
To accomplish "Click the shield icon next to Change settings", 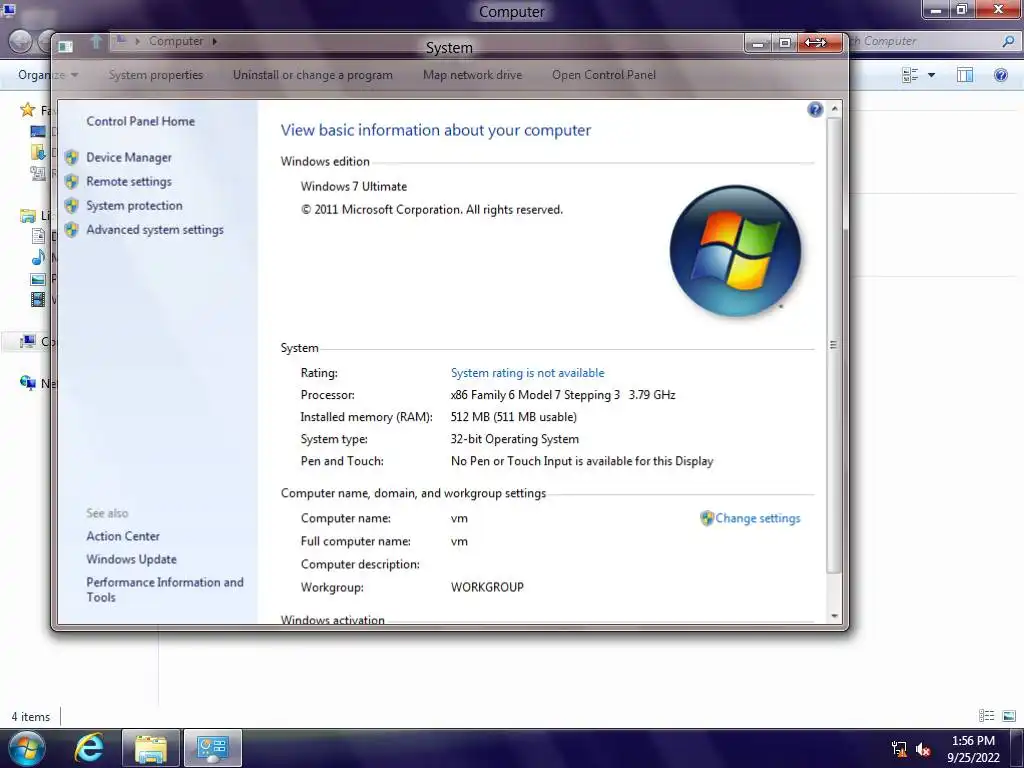I will (x=707, y=518).
